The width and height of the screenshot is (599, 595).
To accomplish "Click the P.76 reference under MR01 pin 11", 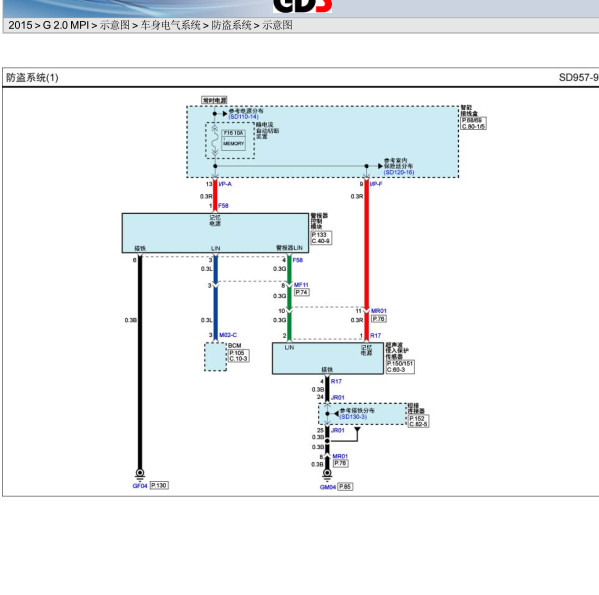I will [x=379, y=319].
